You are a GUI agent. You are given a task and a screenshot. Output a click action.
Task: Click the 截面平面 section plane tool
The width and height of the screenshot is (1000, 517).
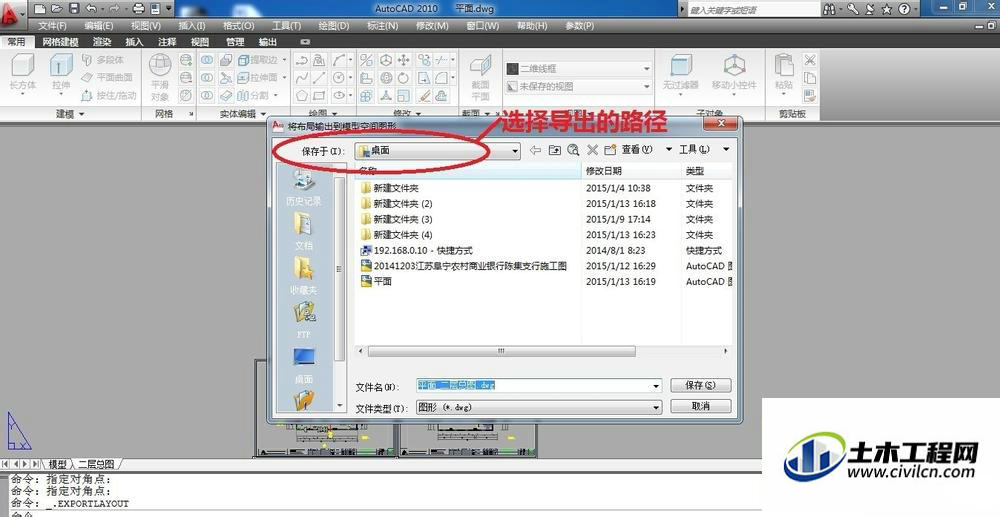480,78
